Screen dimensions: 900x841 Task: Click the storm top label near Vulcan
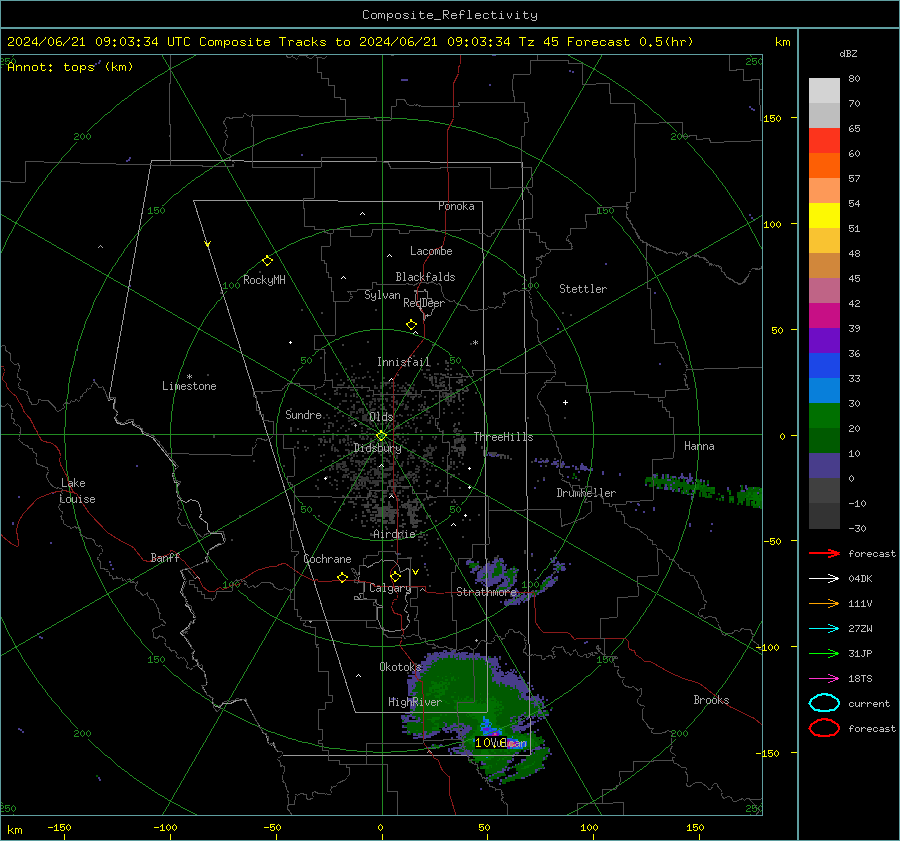pos(491,743)
